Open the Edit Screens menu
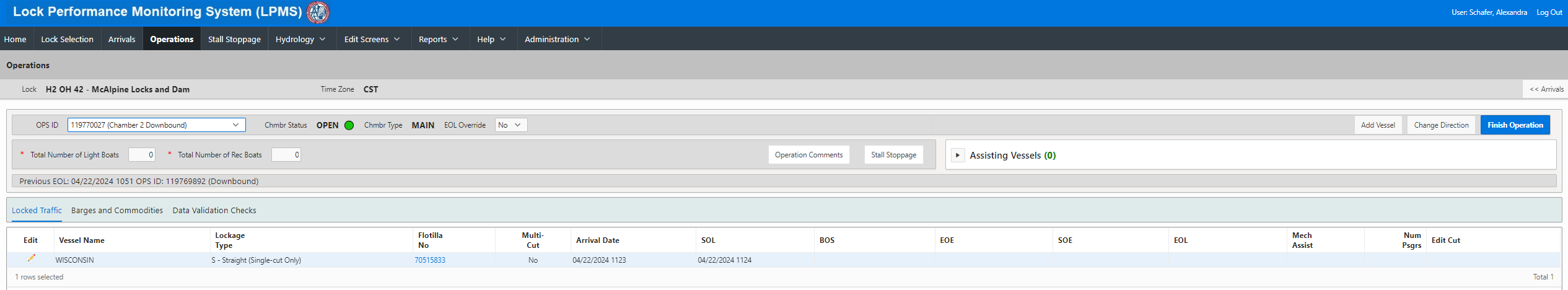This screenshot has width=1568, height=290. [x=372, y=39]
